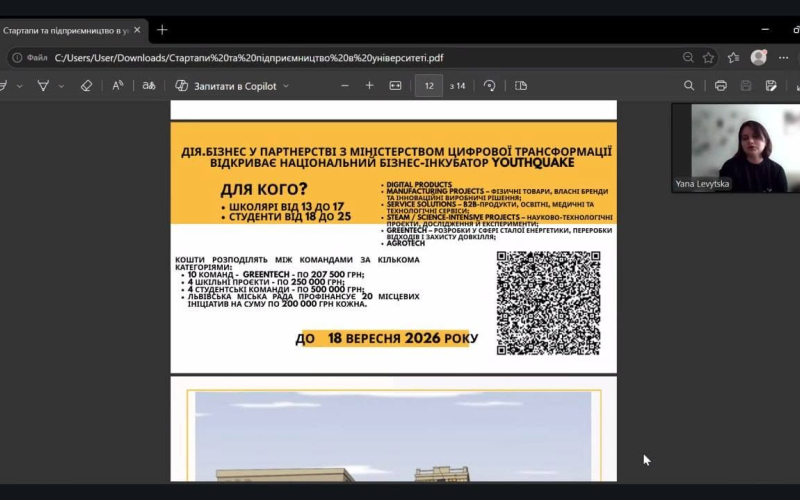
Task: Focus the page number field showing 12
Action: pyautogui.click(x=429, y=86)
